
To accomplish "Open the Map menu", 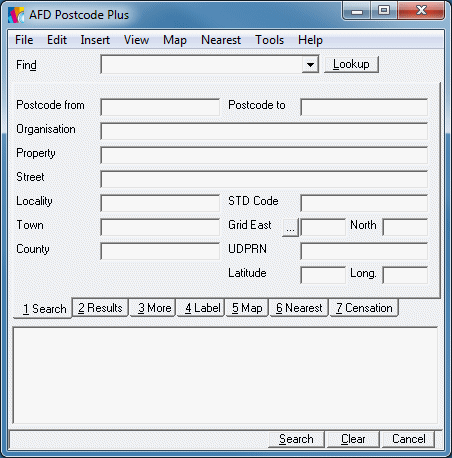I will [175, 40].
